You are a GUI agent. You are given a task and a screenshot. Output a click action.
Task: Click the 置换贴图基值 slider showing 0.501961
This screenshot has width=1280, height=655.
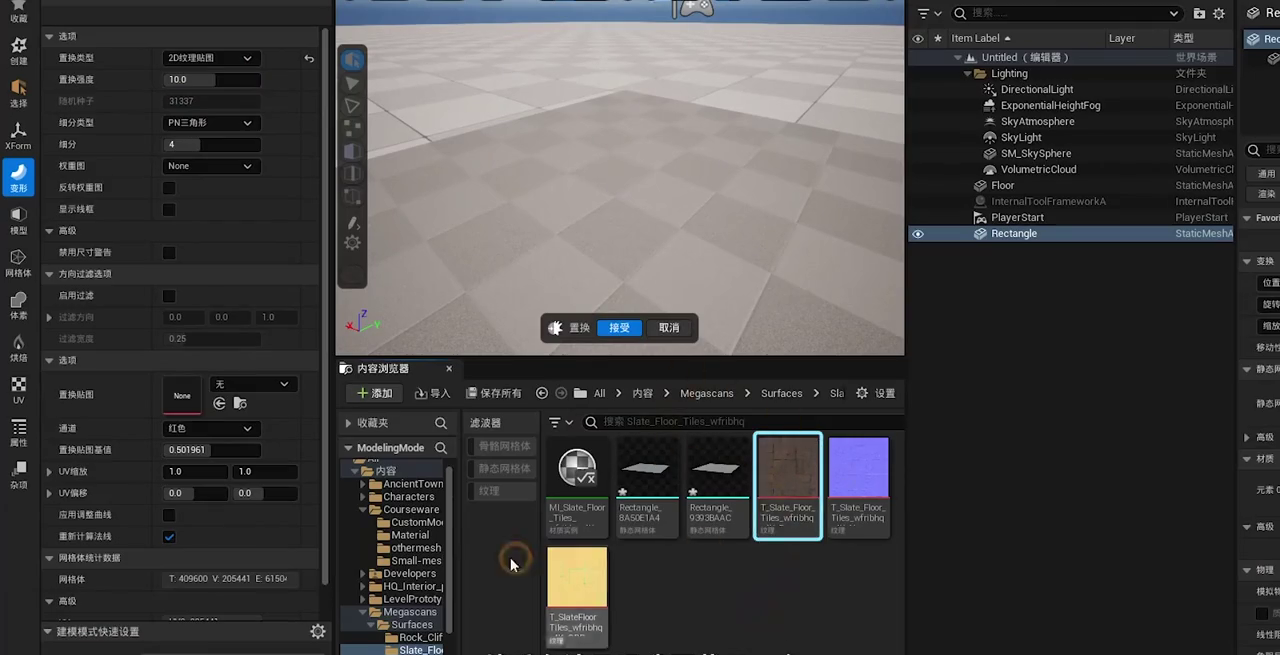(211, 450)
